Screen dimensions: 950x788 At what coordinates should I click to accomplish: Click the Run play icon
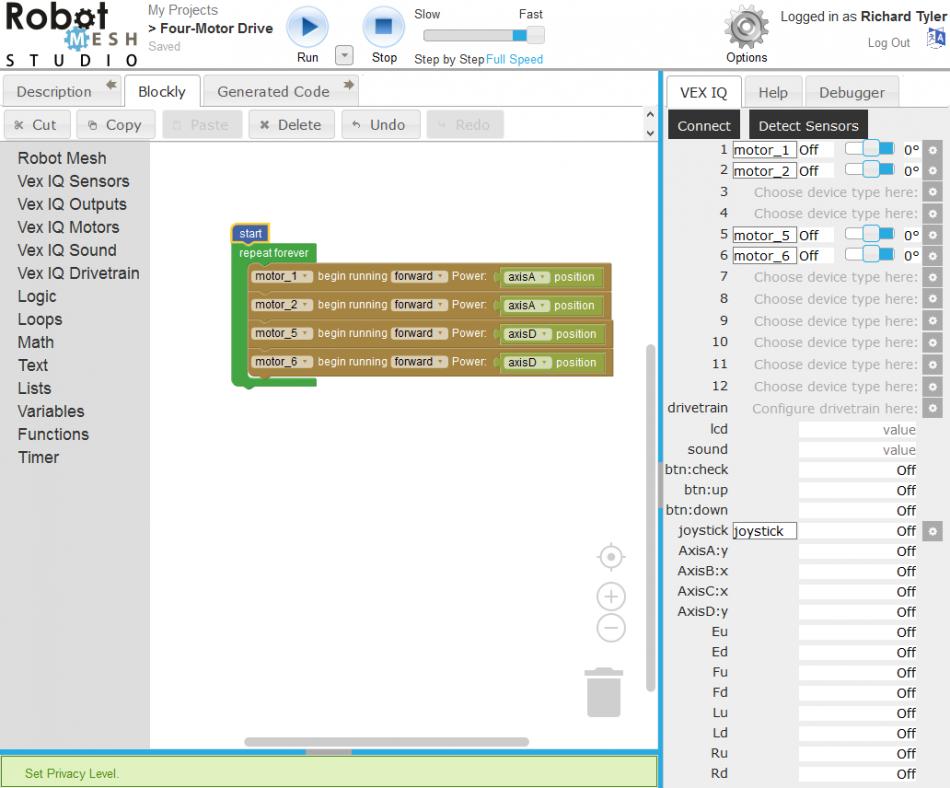coord(307,27)
